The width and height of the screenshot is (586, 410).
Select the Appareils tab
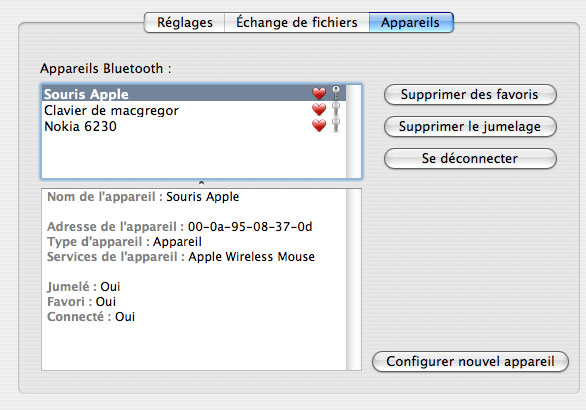pos(411,22)
